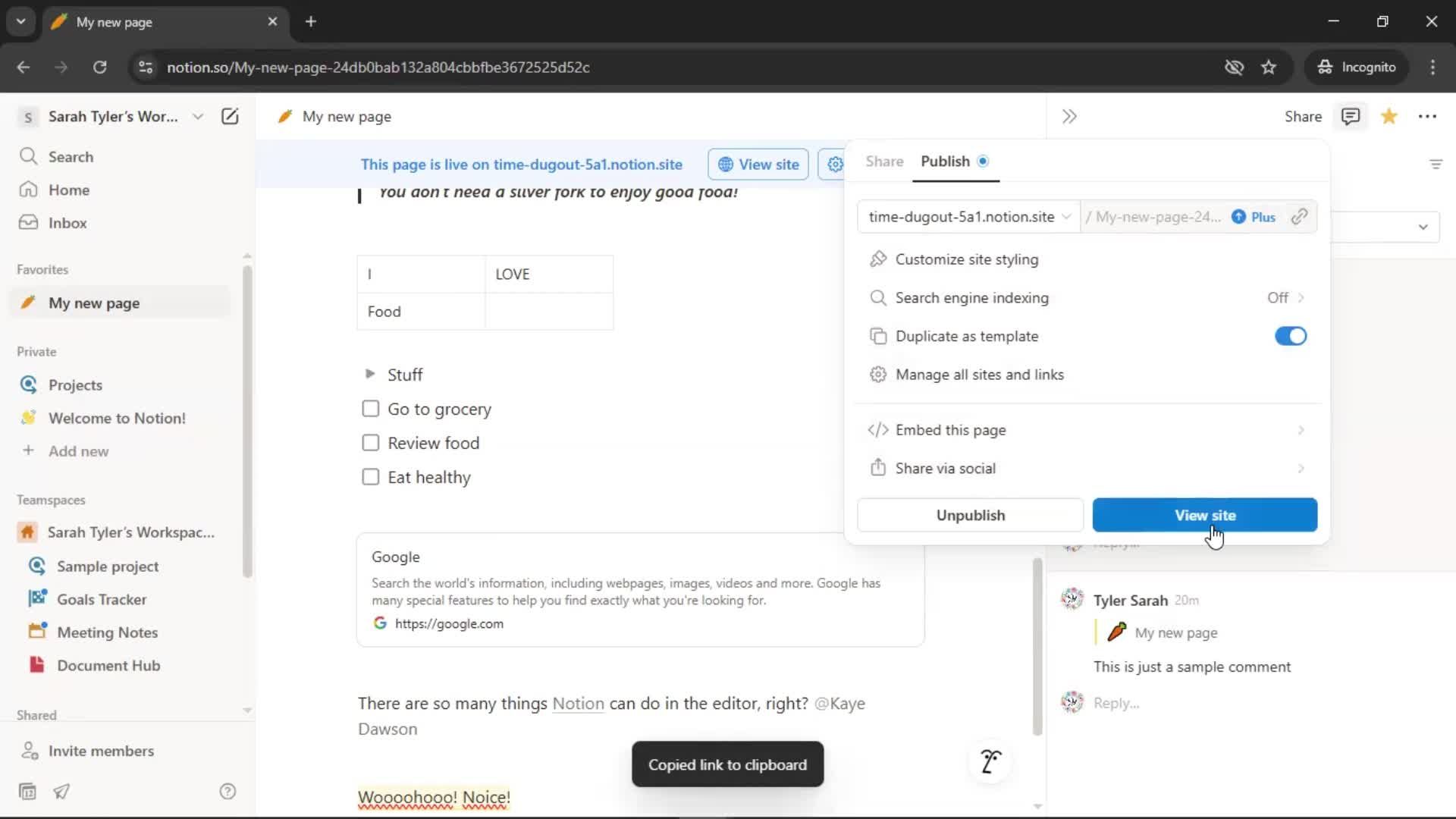Click the Reply field under Tyler Sarah comment
This screenshot has height=819, width=1456.
point(1116,703)
